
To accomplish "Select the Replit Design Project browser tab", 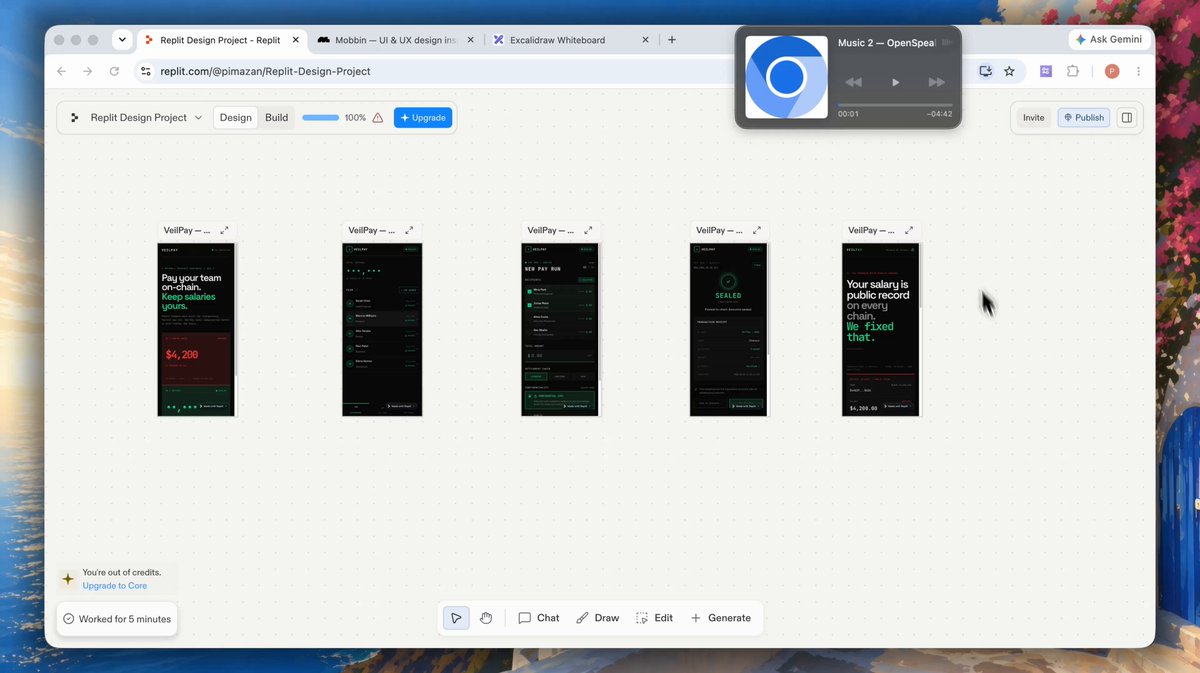I will (x=221, y=40).
